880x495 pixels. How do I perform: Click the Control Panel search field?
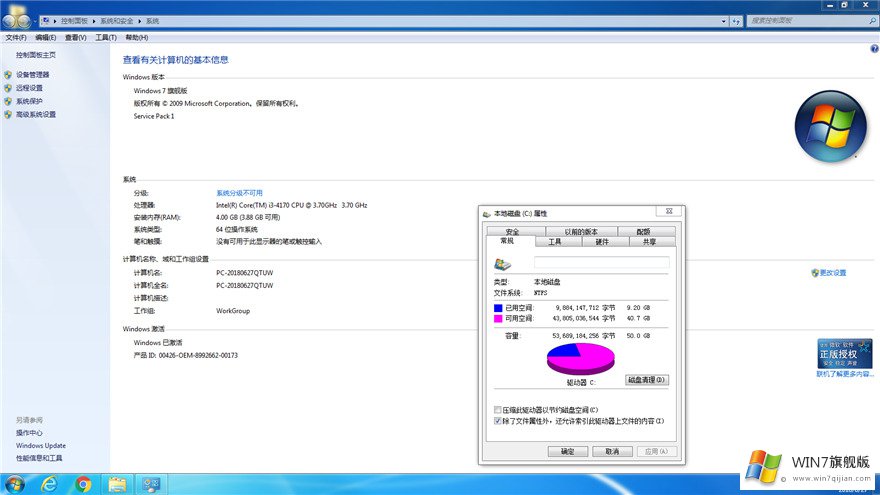click(x=807, y=21)
